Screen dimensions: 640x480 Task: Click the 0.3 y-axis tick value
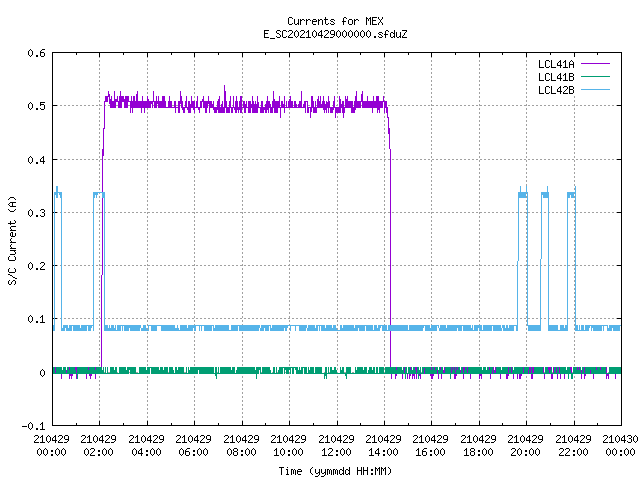pyautogui.click(x=36, y=213)
